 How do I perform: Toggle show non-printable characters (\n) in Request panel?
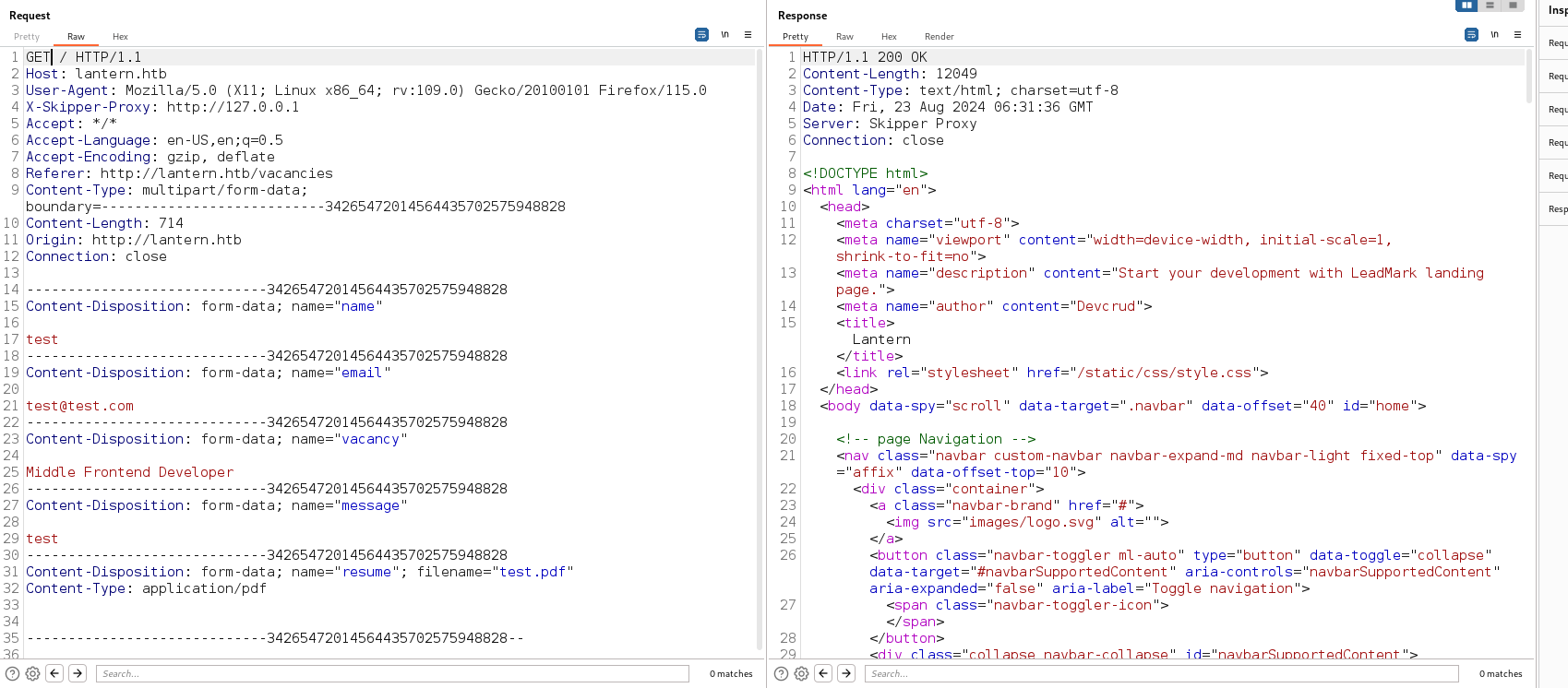pyautogui.click(x=724, y=34)
